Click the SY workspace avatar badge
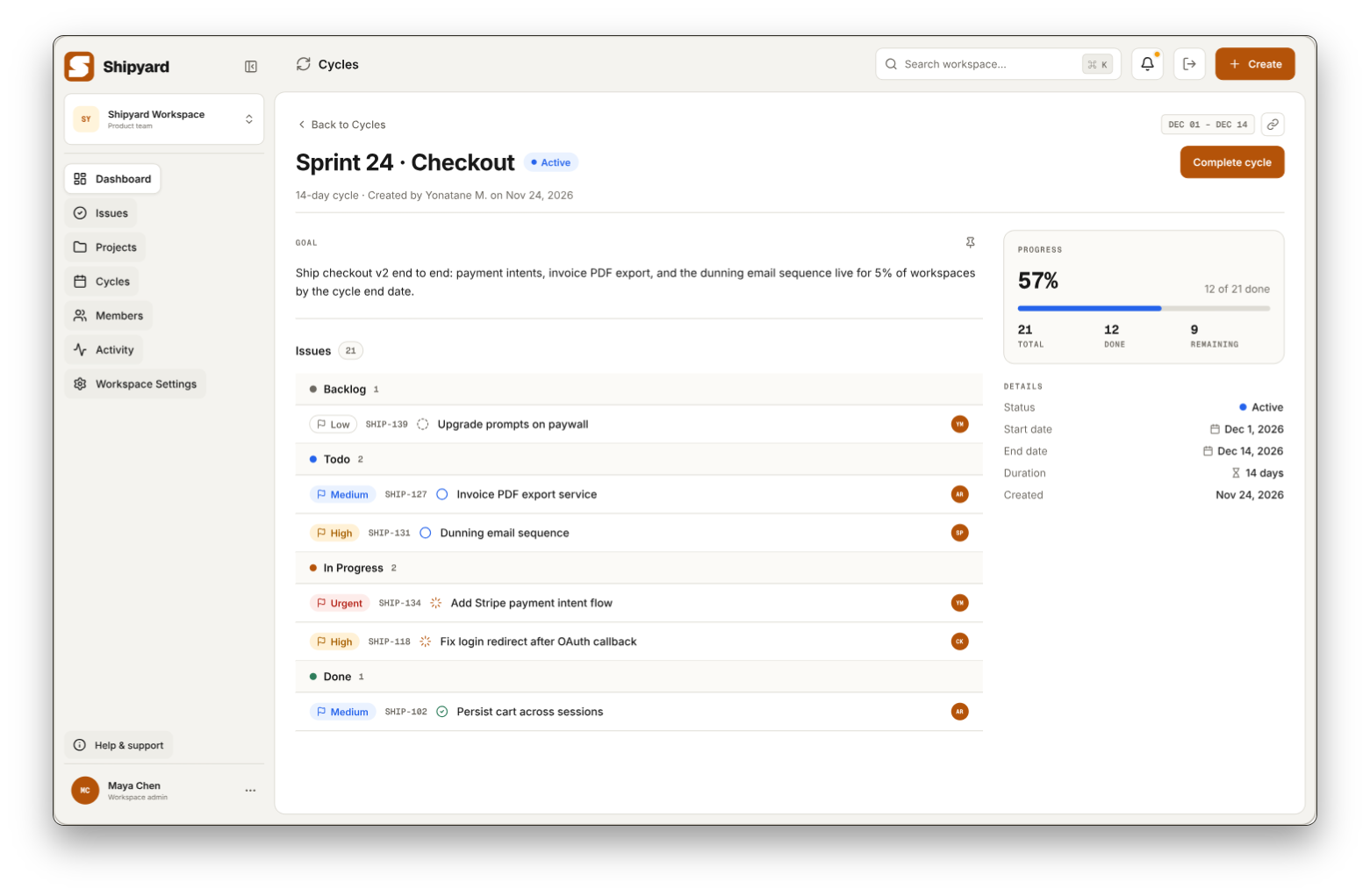Viewport: 1370px width, 896px height. tap(86, 119)
